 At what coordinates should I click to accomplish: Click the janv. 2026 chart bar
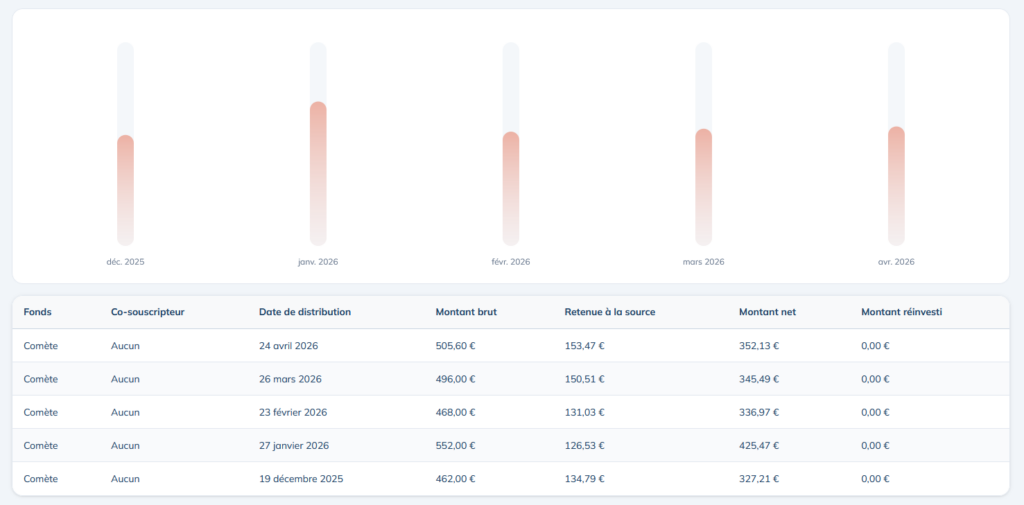pyautogui.click(x=318, y=172)
